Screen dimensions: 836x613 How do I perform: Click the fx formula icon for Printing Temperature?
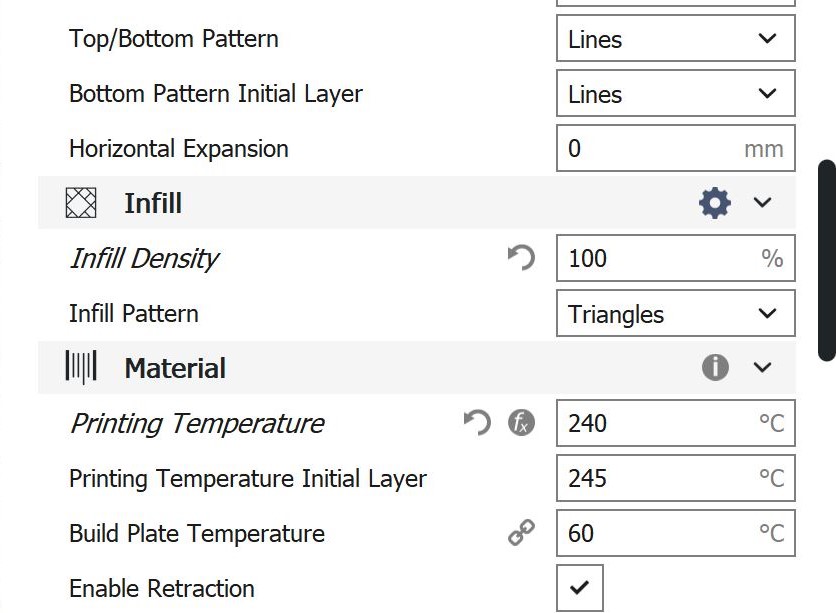pos(521,423)
